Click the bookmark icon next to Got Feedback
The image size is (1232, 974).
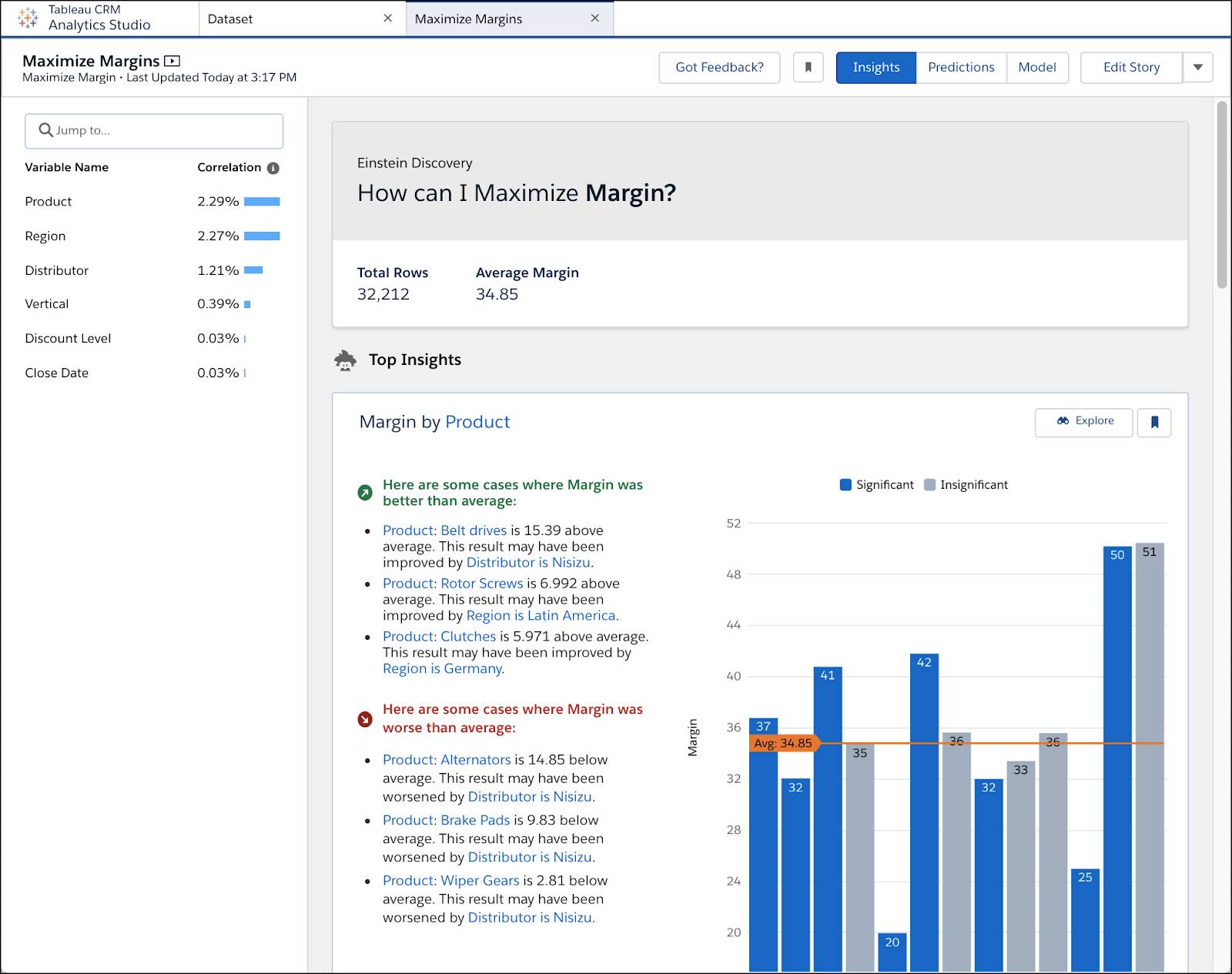pos(808,68)
